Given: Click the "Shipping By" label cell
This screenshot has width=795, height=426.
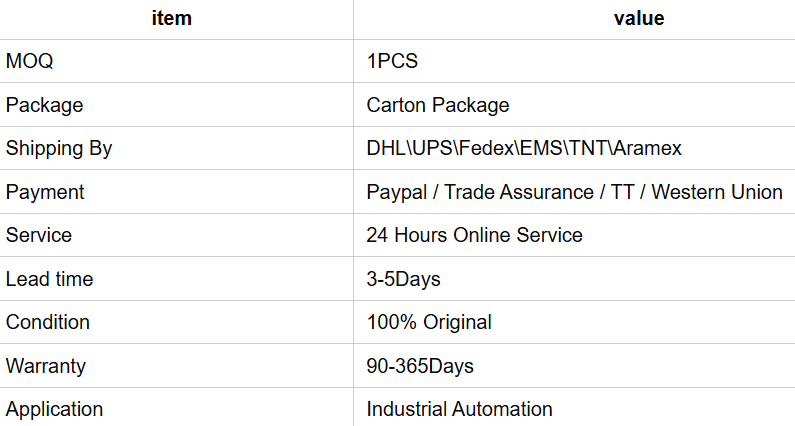Looking at the screenshot, I should click(x=59, y=148).
